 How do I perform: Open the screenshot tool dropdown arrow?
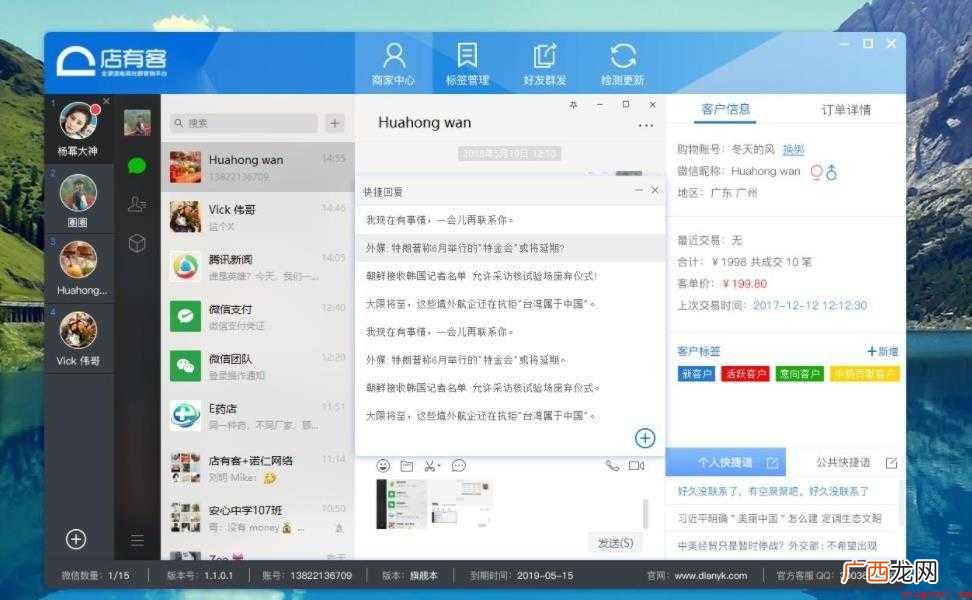439,465
